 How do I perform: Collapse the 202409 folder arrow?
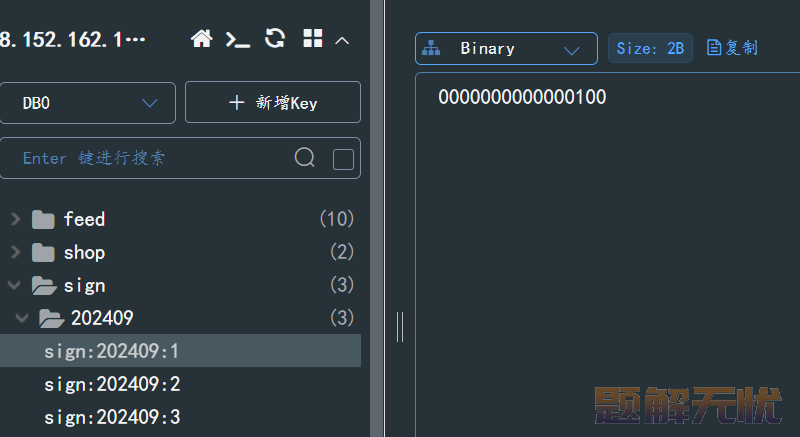[x=21, y=318]
